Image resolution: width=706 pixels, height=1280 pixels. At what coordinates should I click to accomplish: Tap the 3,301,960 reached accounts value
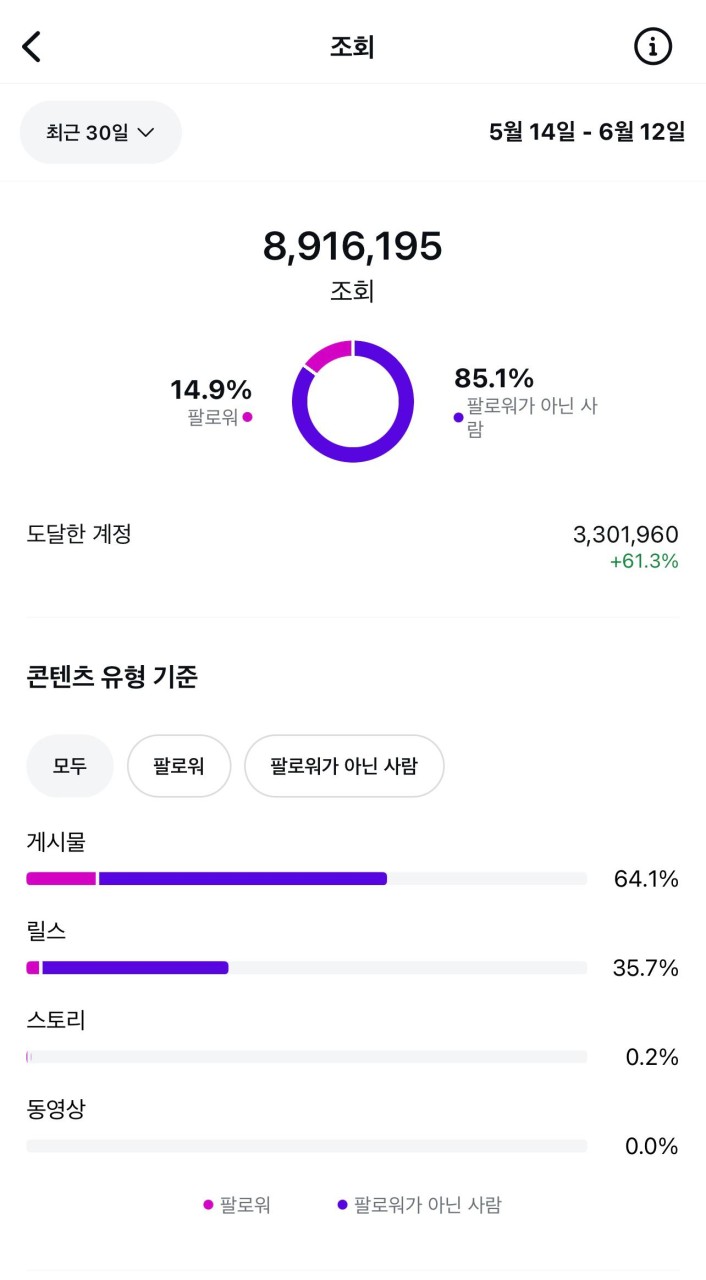point(625,535)
